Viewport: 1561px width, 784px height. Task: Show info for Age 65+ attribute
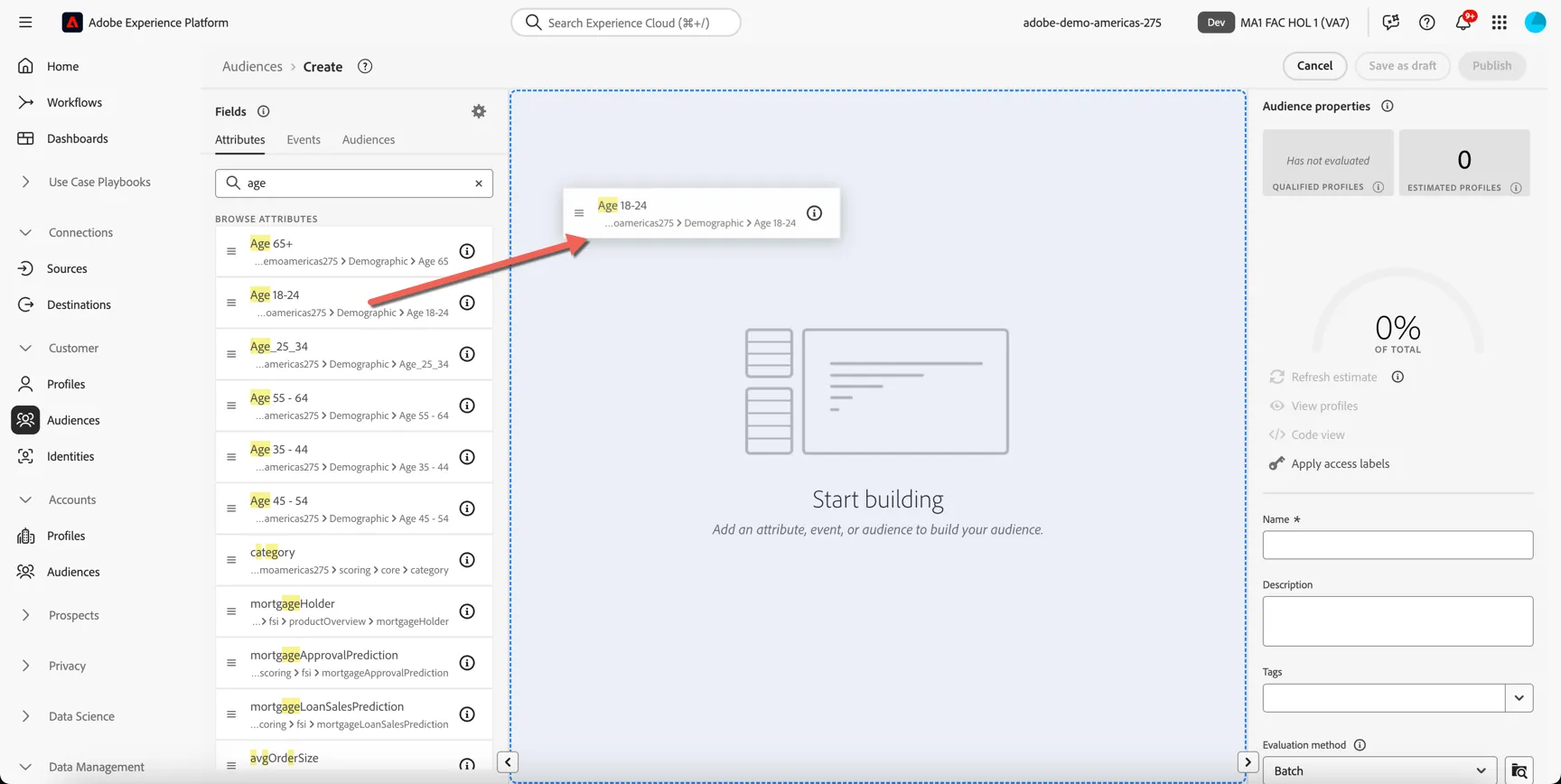(467, 251)
